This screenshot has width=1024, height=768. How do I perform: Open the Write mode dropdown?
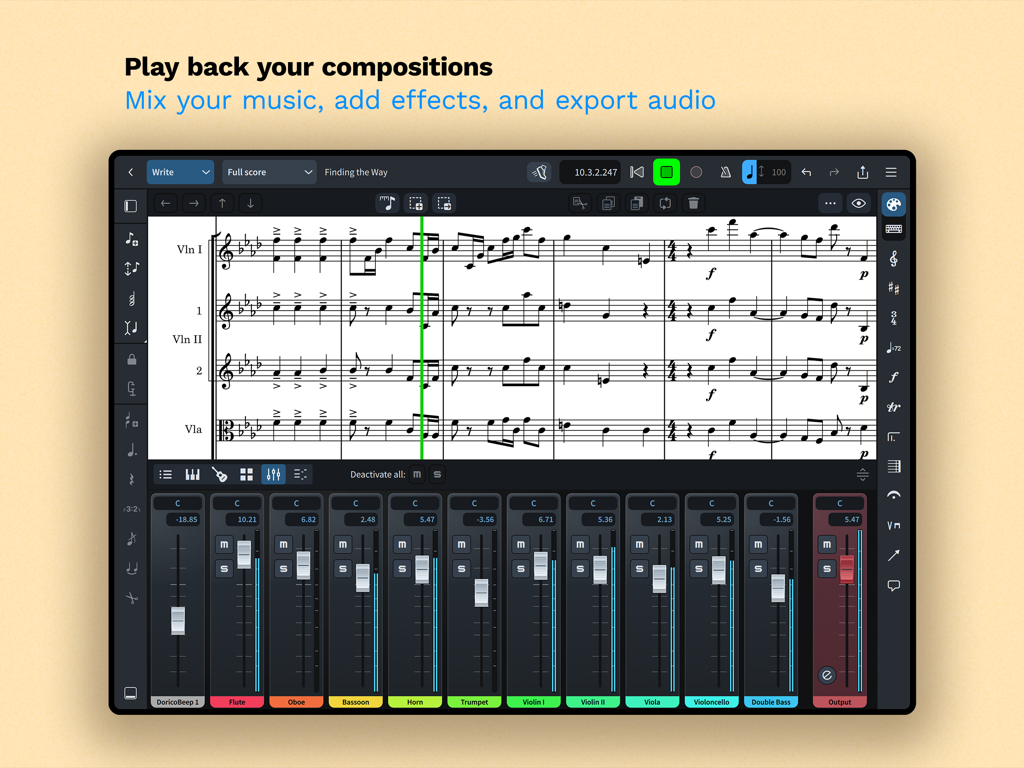tap(180, 172)
